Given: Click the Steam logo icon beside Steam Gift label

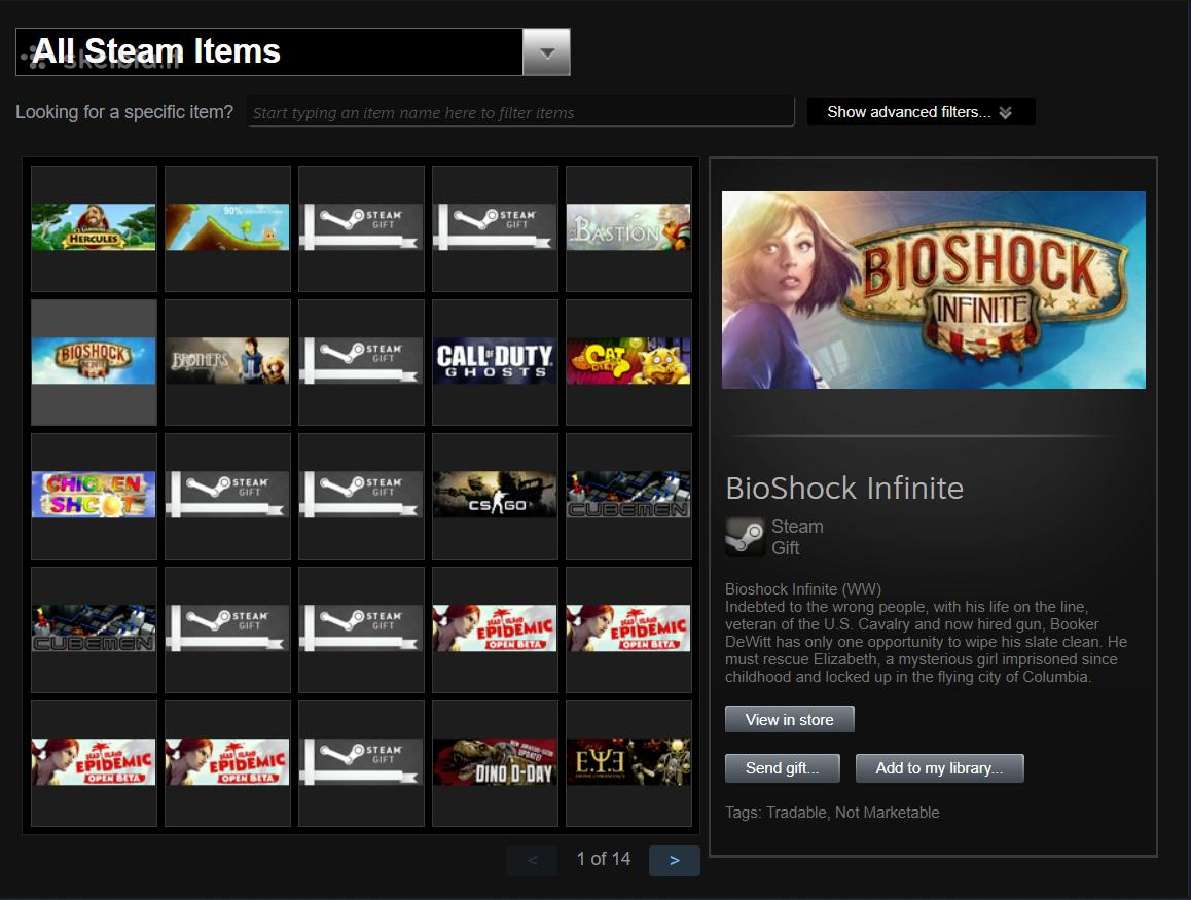Looking at the screenshot, I should tap(744, 537).
